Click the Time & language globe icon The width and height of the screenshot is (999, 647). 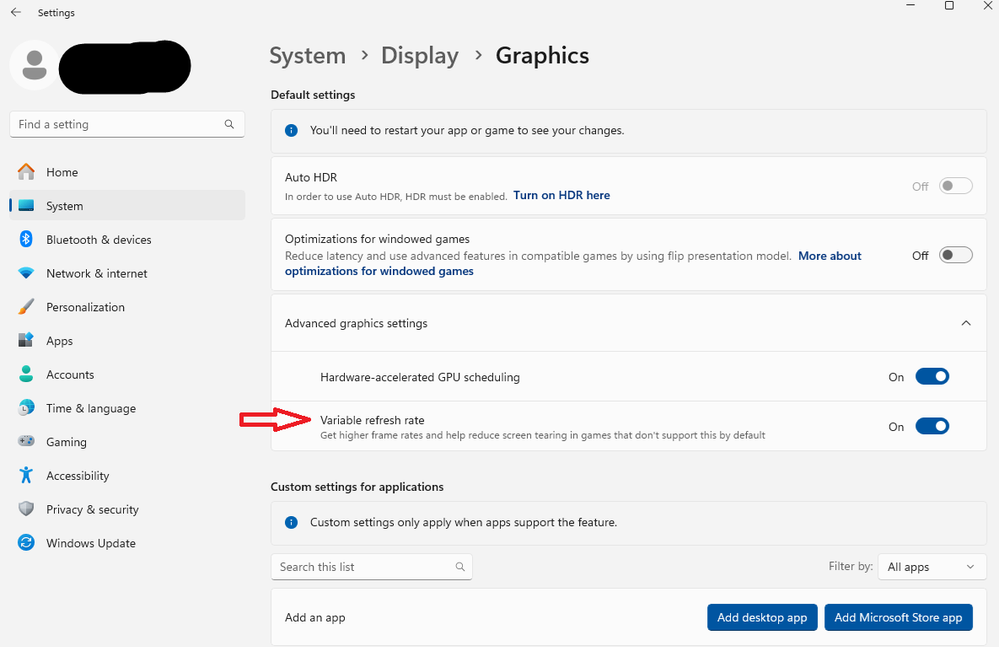click(26, 408)
